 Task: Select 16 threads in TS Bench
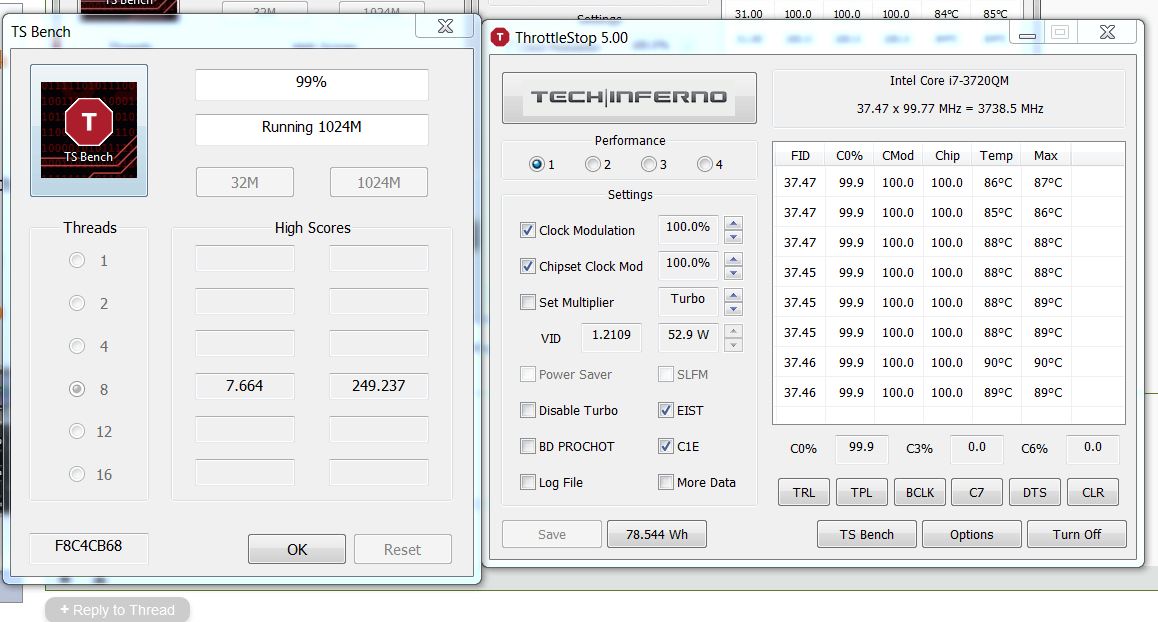coord(77,474)
